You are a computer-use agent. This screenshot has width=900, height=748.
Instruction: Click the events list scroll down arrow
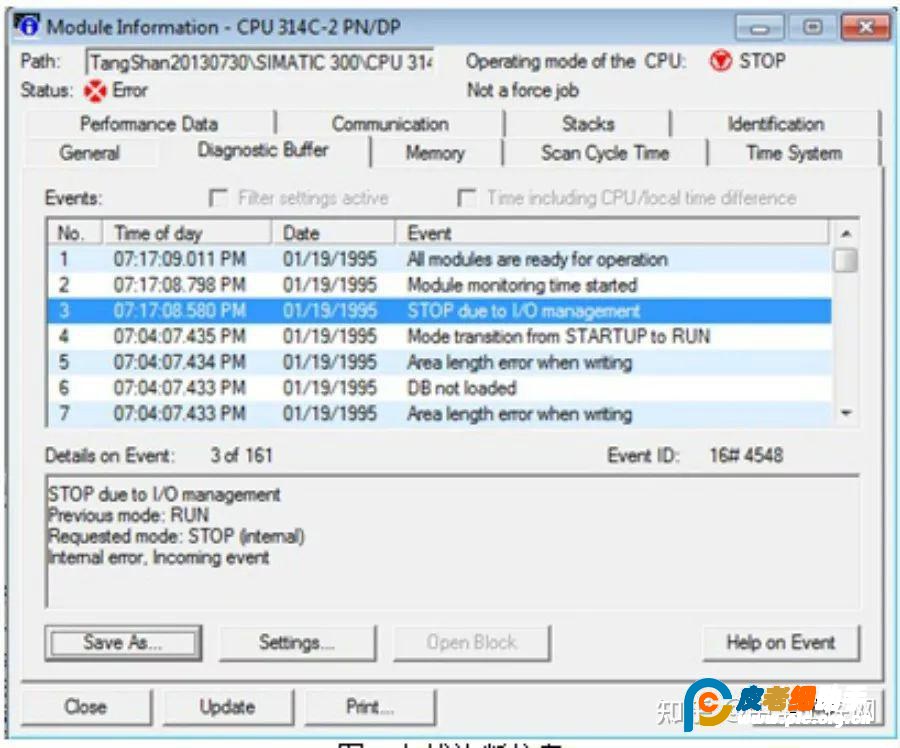[845, 413]
